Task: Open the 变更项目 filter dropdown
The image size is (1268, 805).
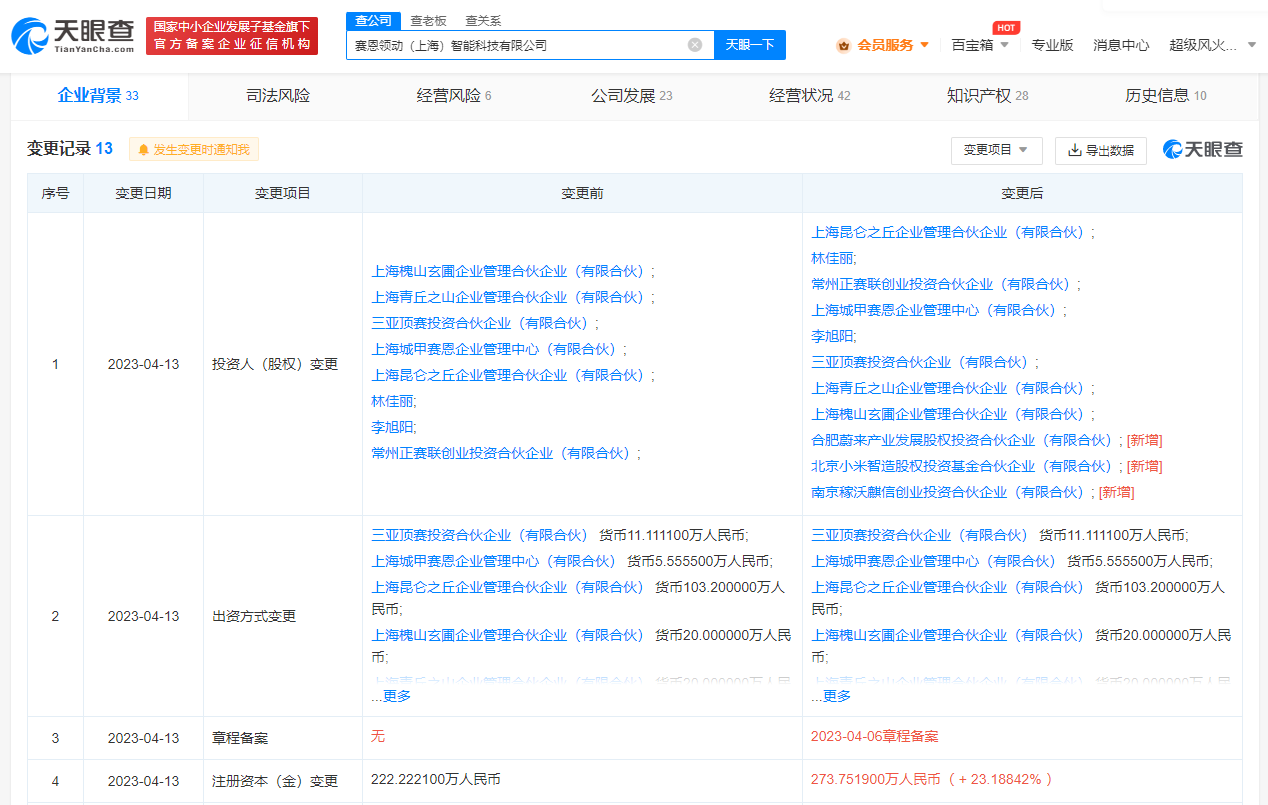Action: point(996,150)
